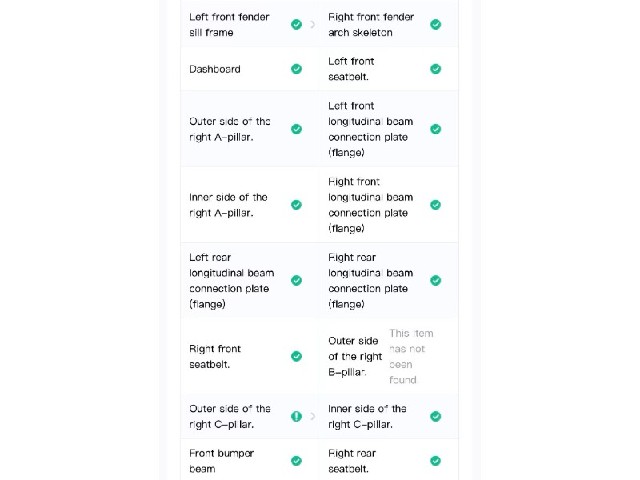Click check icon for inner right C-pillar
The width and height of the screenshot is (640, 480).
click(x=436, y=416)
